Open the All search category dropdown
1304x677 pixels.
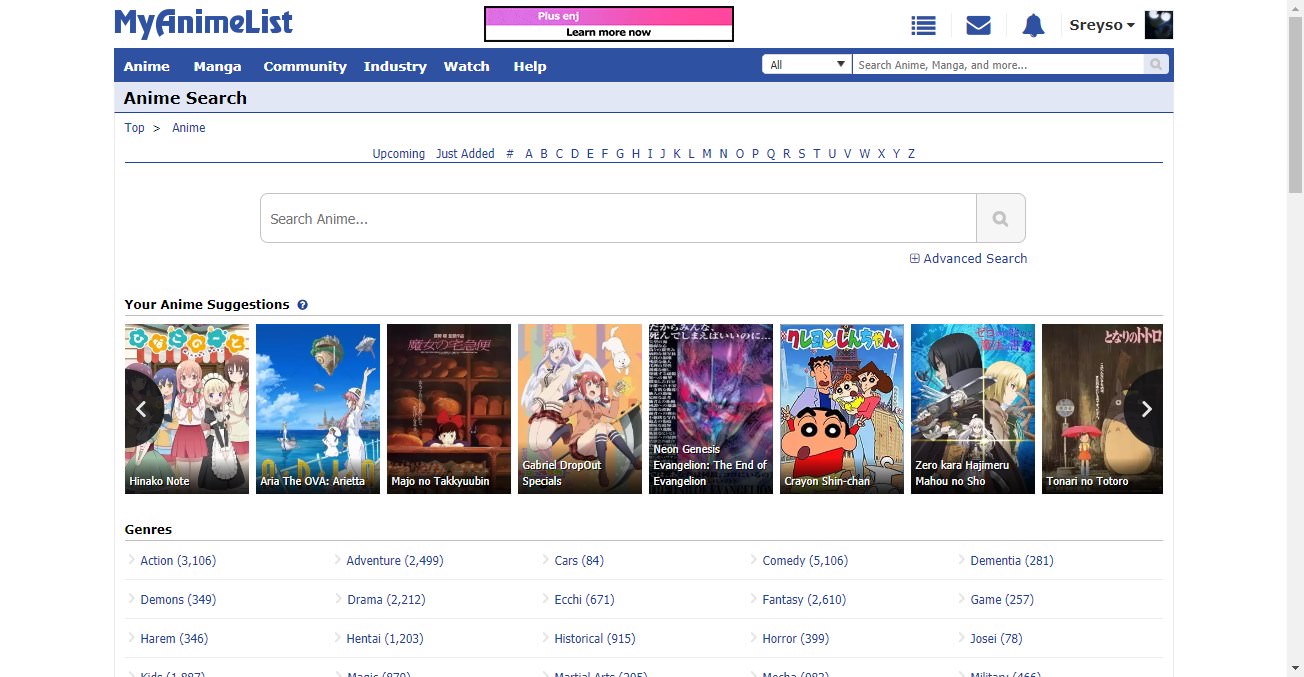[x=807, y=65]
